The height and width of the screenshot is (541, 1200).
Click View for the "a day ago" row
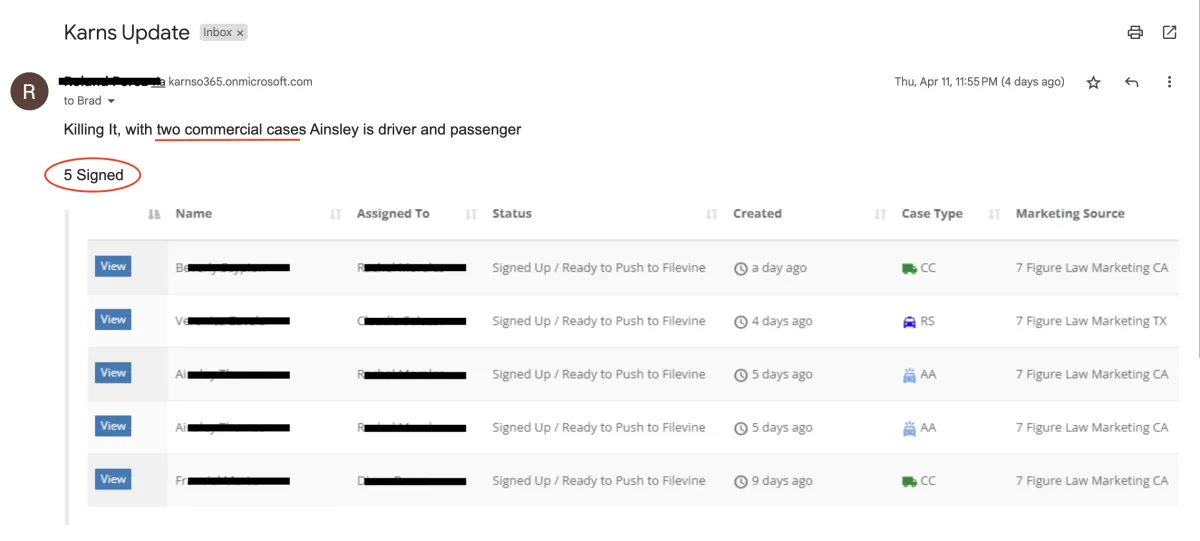pos(113,267)
